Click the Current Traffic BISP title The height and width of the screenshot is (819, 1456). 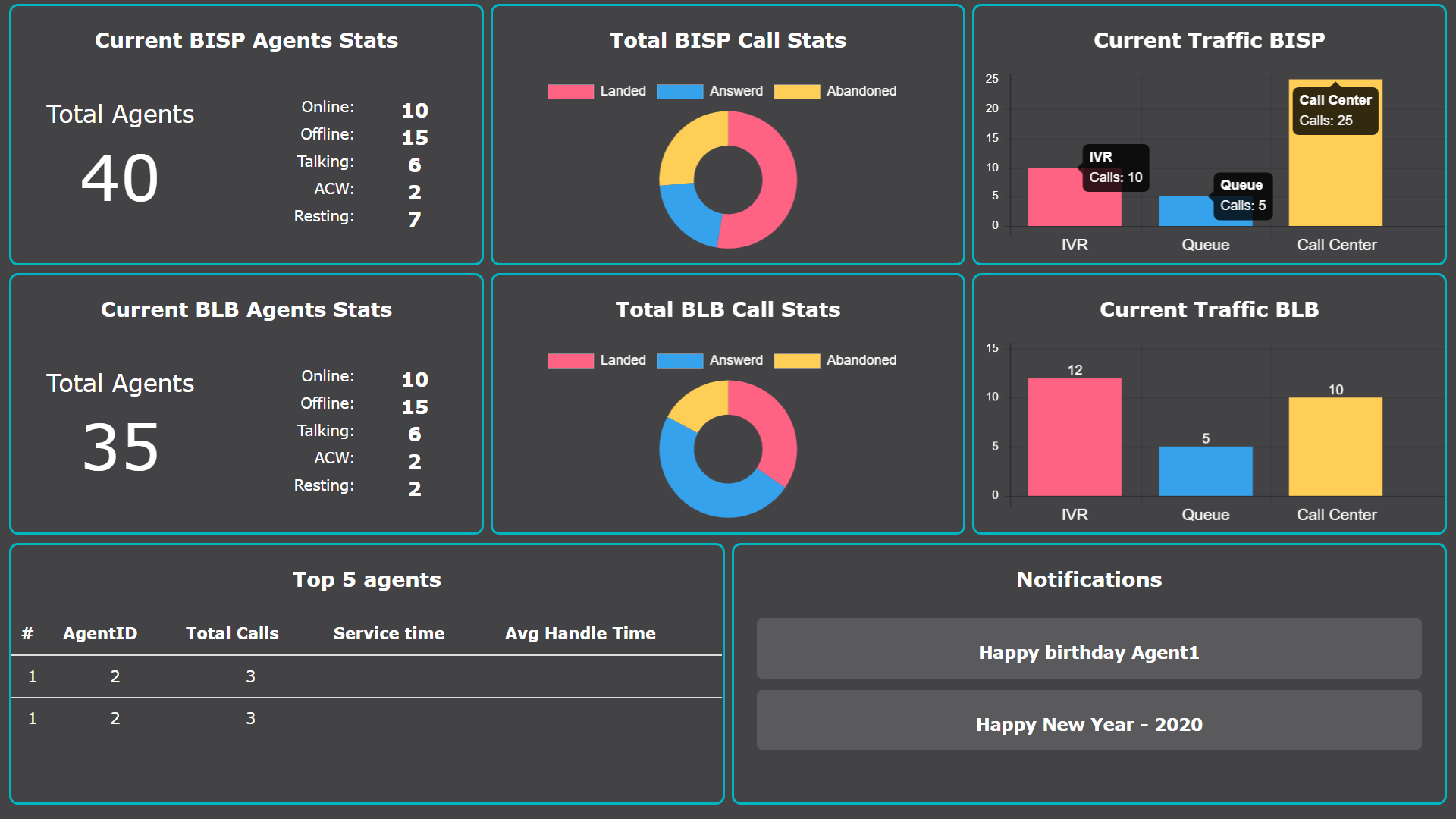pyautogui.click(x=1210, y=41)
